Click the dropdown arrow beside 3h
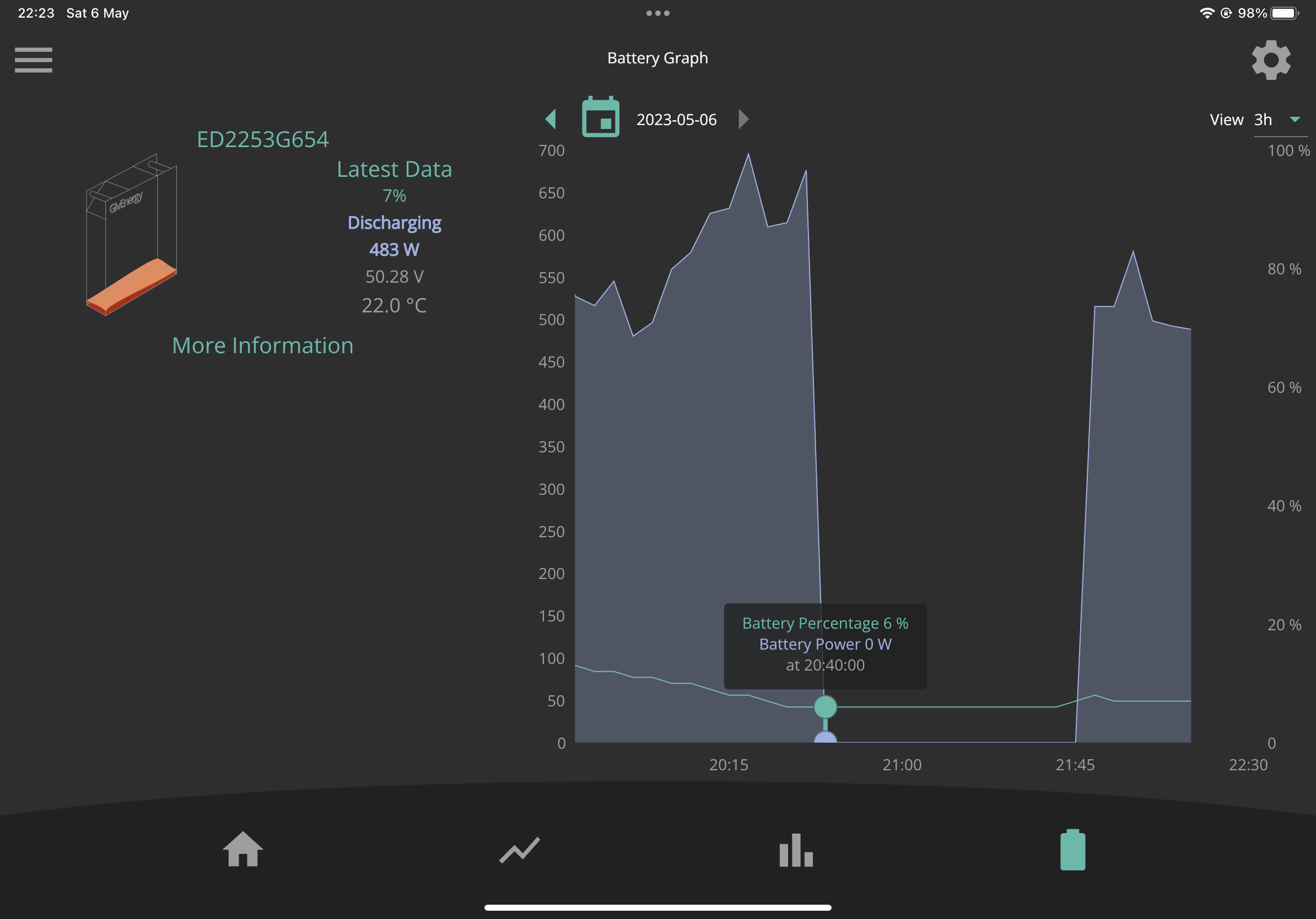The height and width of the screenshot is (919, 1316). tap(1294, 119)
